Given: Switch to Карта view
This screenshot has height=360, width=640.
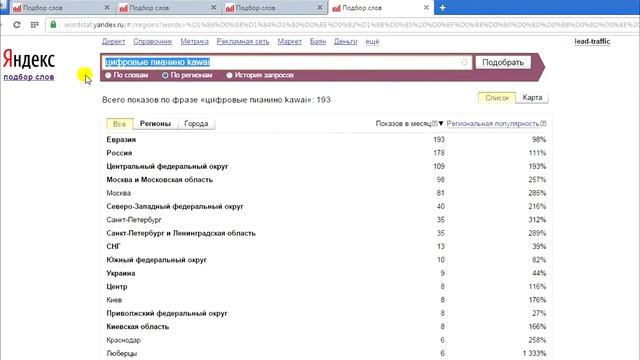Looking at the screenshot, I should (532, 98).
